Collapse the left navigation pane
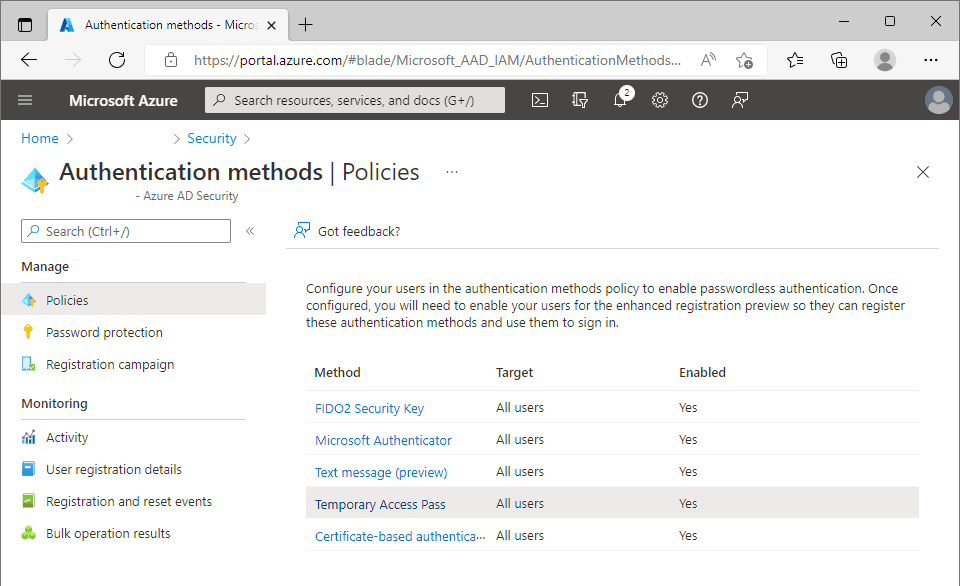The image size is (960, 586). tap(250, 231)
